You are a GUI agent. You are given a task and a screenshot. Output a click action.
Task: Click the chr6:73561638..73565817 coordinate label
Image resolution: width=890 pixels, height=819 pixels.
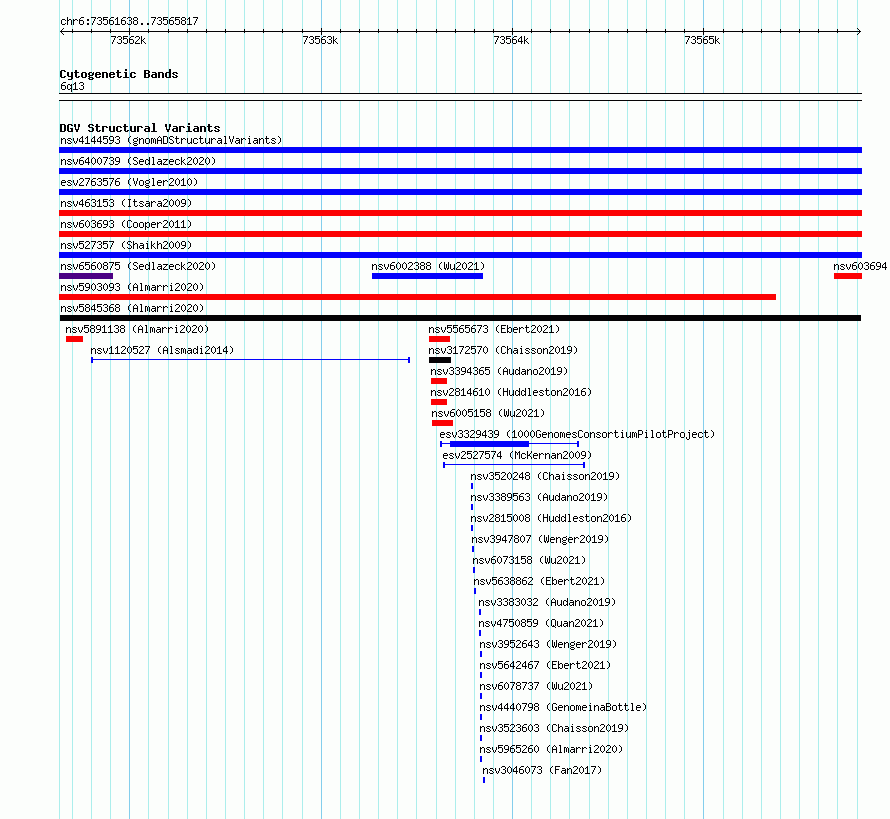click(129, 21)
